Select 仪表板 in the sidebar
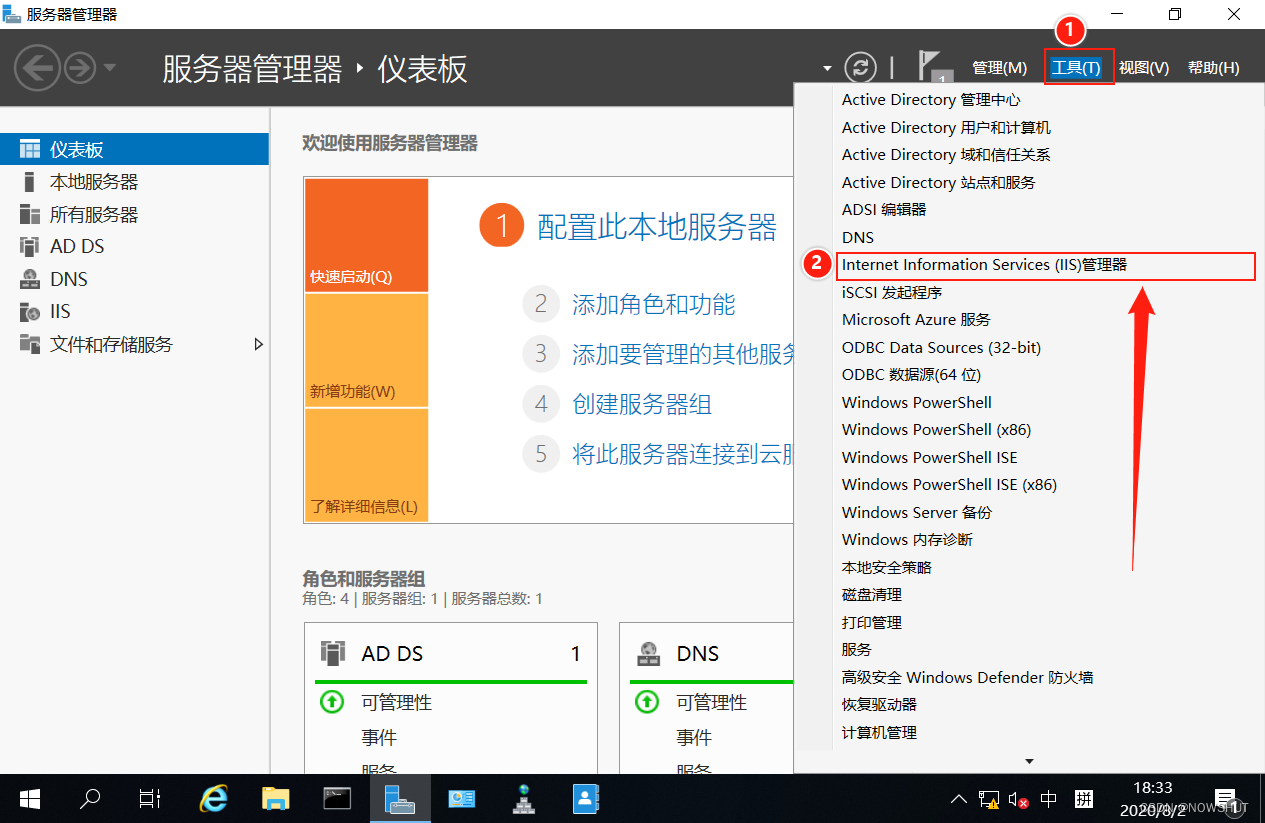1265x823 pixels. click(134, 150)
